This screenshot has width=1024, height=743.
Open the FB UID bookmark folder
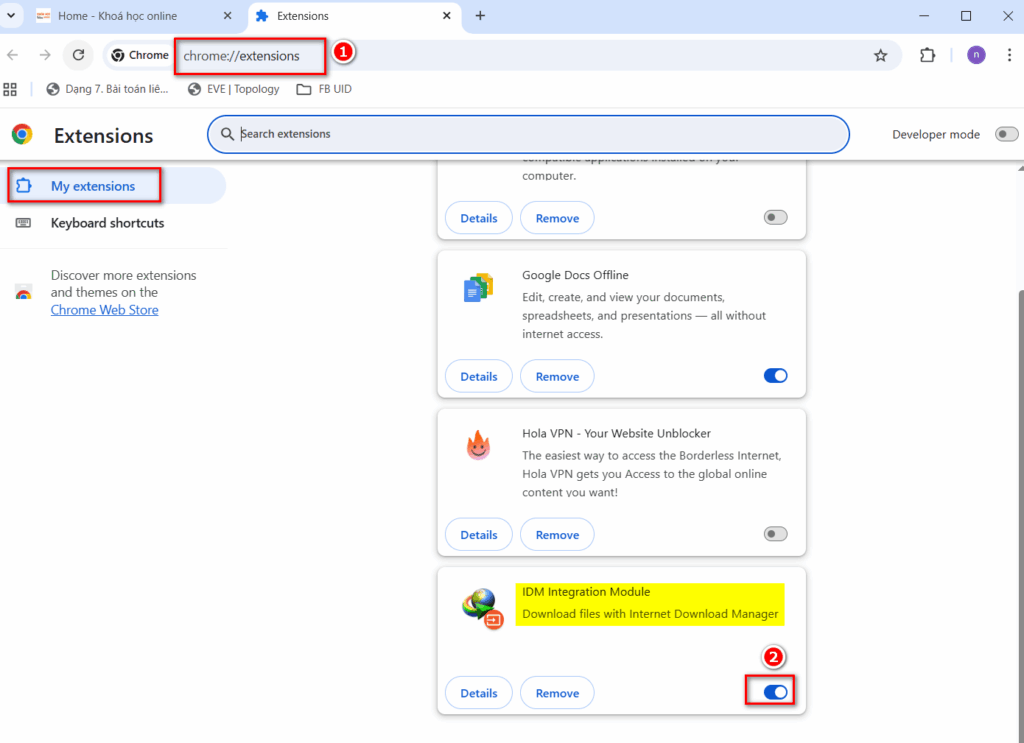324,89
